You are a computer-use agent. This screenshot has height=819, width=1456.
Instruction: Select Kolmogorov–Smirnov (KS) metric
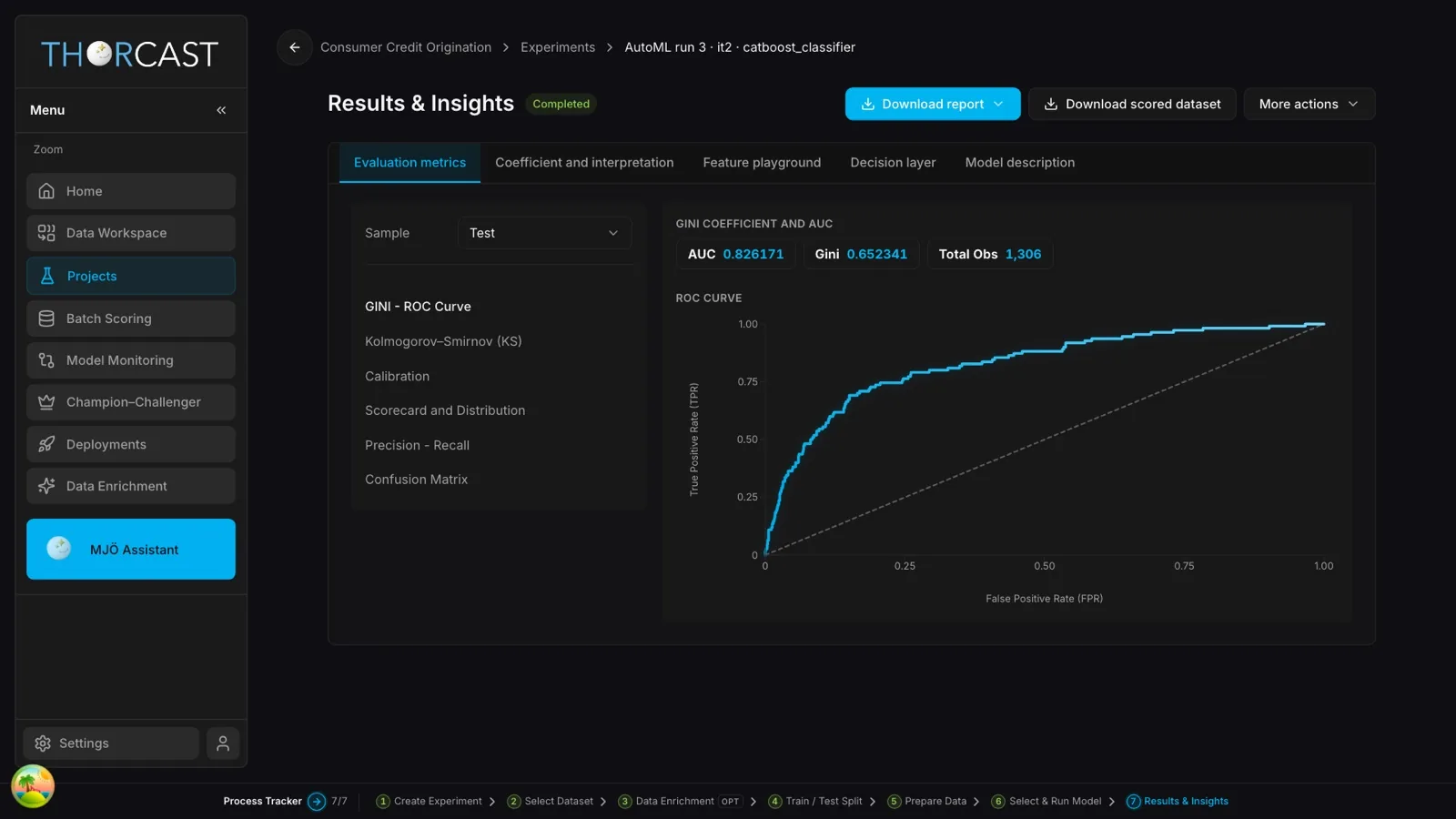click(x=443, y=341)
